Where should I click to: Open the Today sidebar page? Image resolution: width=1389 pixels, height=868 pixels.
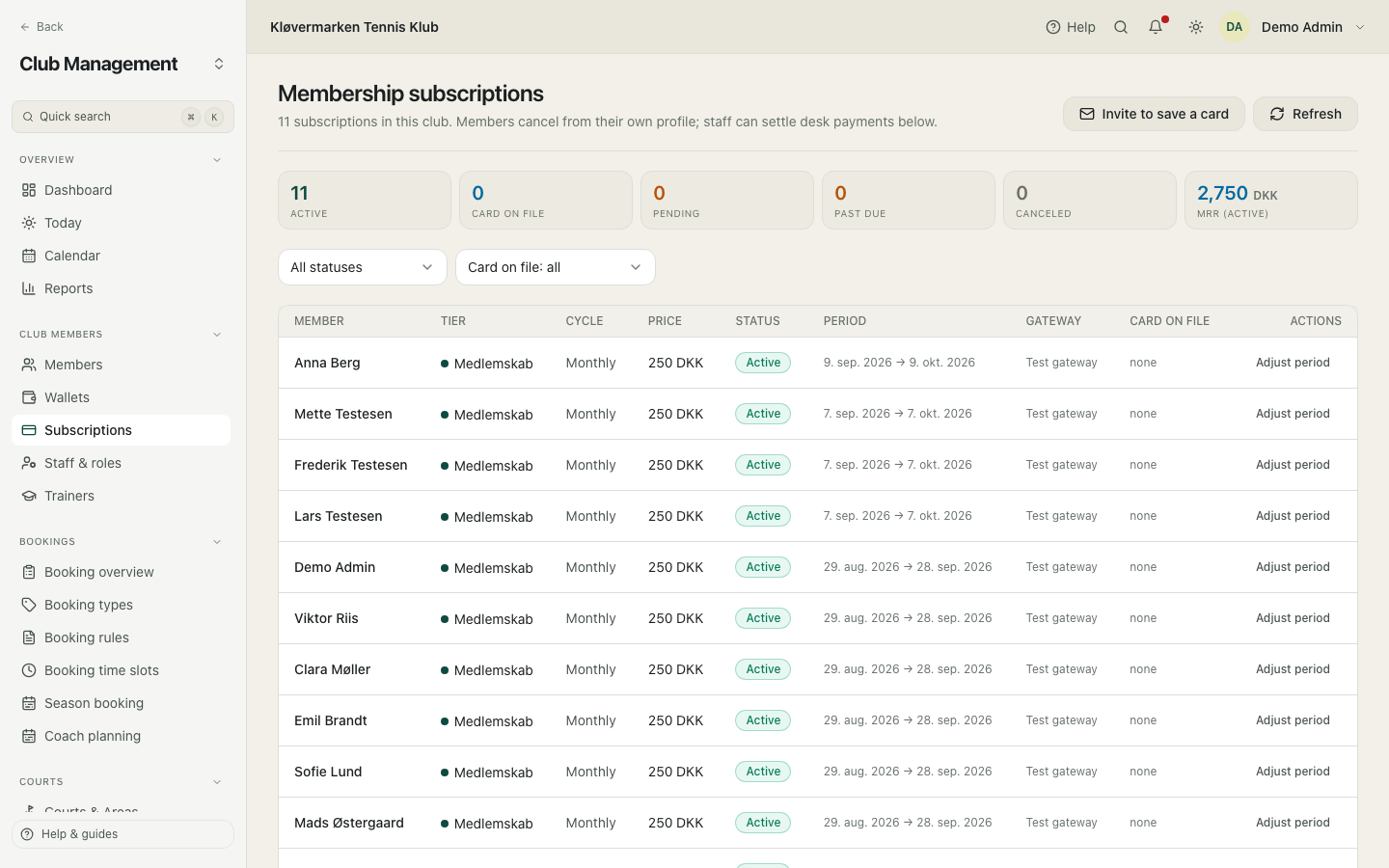121,223
